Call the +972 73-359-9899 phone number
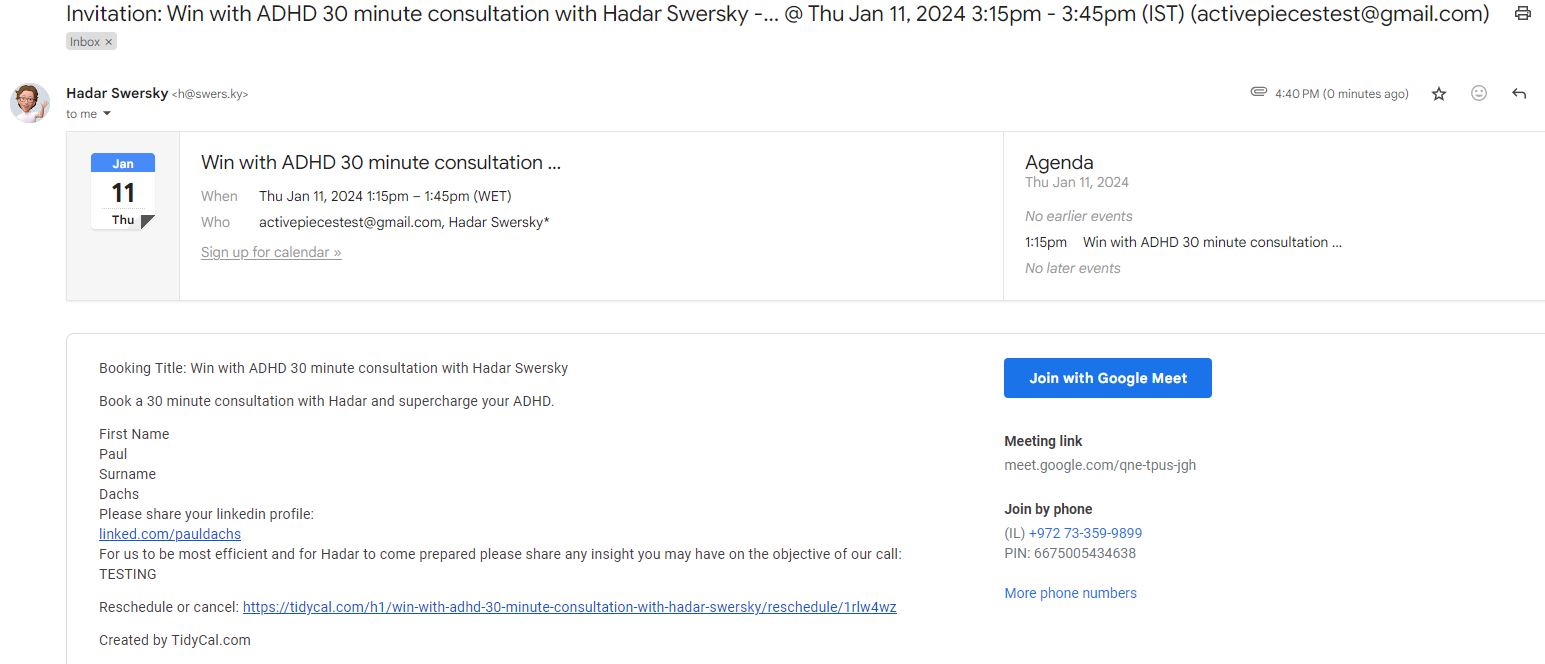The height and width of the screenshot is (664, 1545). [1085, 533]
